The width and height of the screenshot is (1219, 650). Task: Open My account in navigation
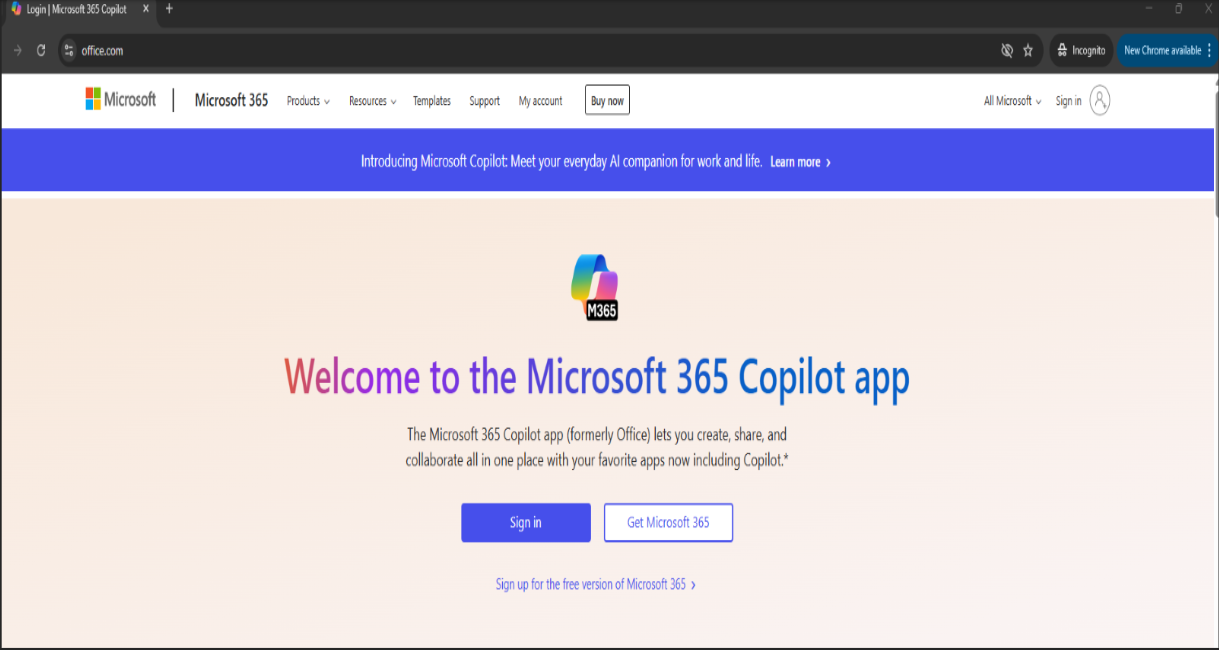pos(540,101)
